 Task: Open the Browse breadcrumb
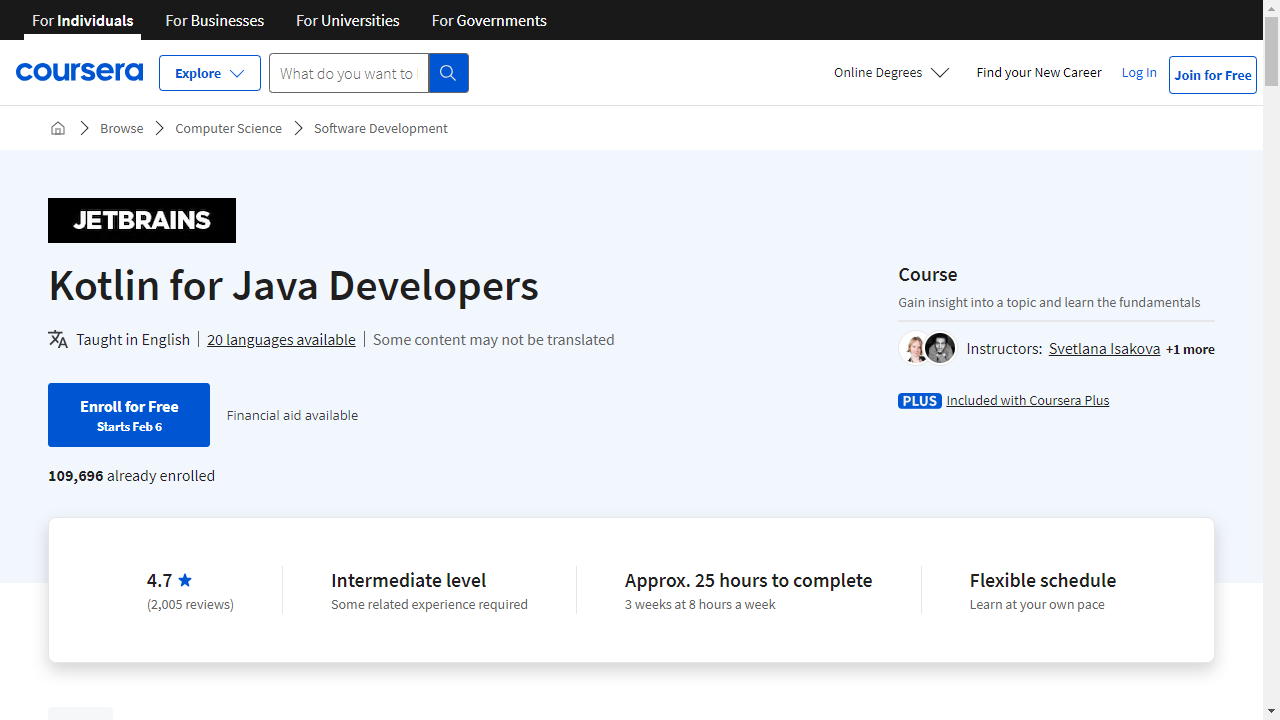tap(121, 128)
